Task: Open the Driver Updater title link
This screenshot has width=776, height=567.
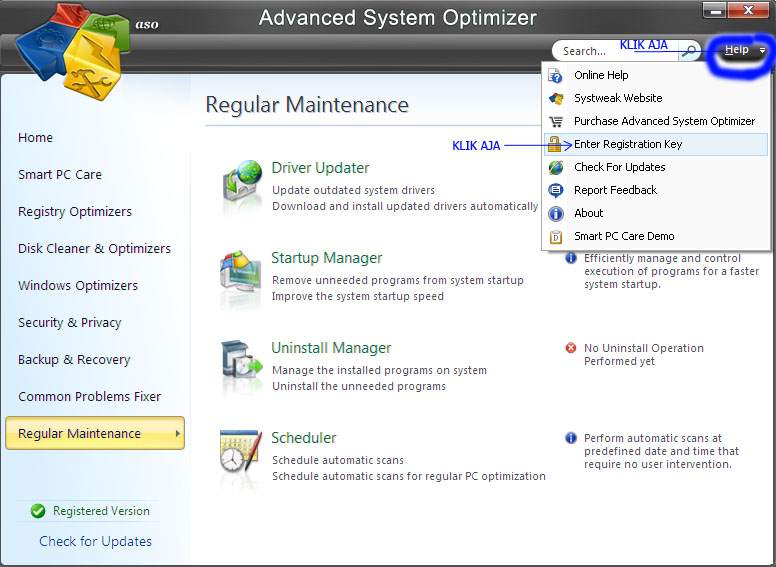Action: click(x=320, y=168)
